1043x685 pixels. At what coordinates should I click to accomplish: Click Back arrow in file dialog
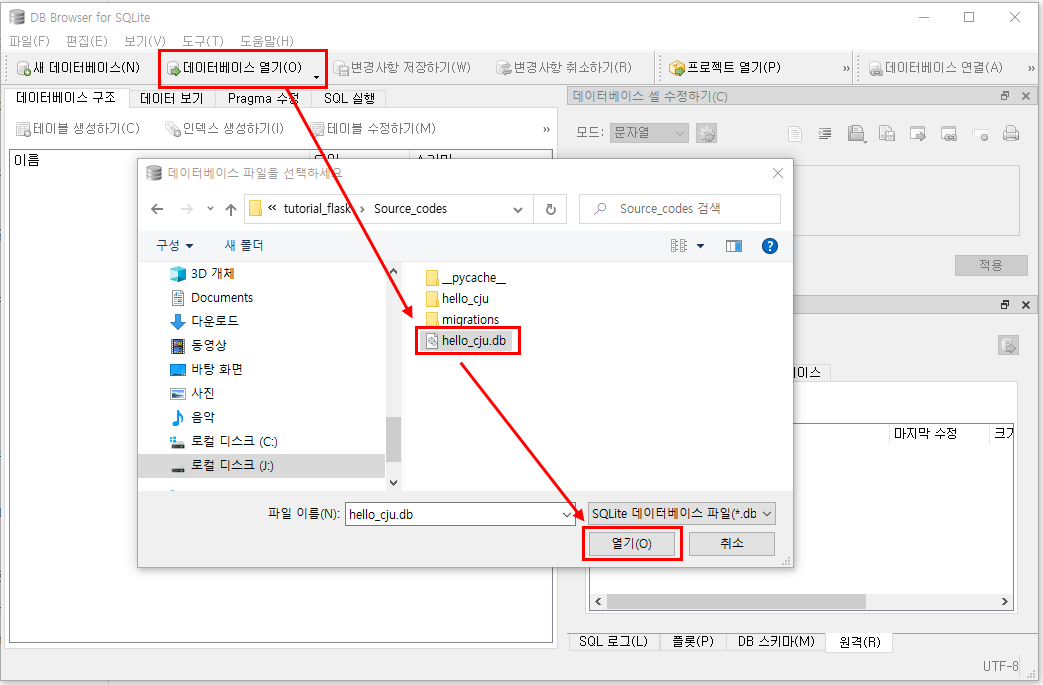pyautogui.click(x=157, y=209)
